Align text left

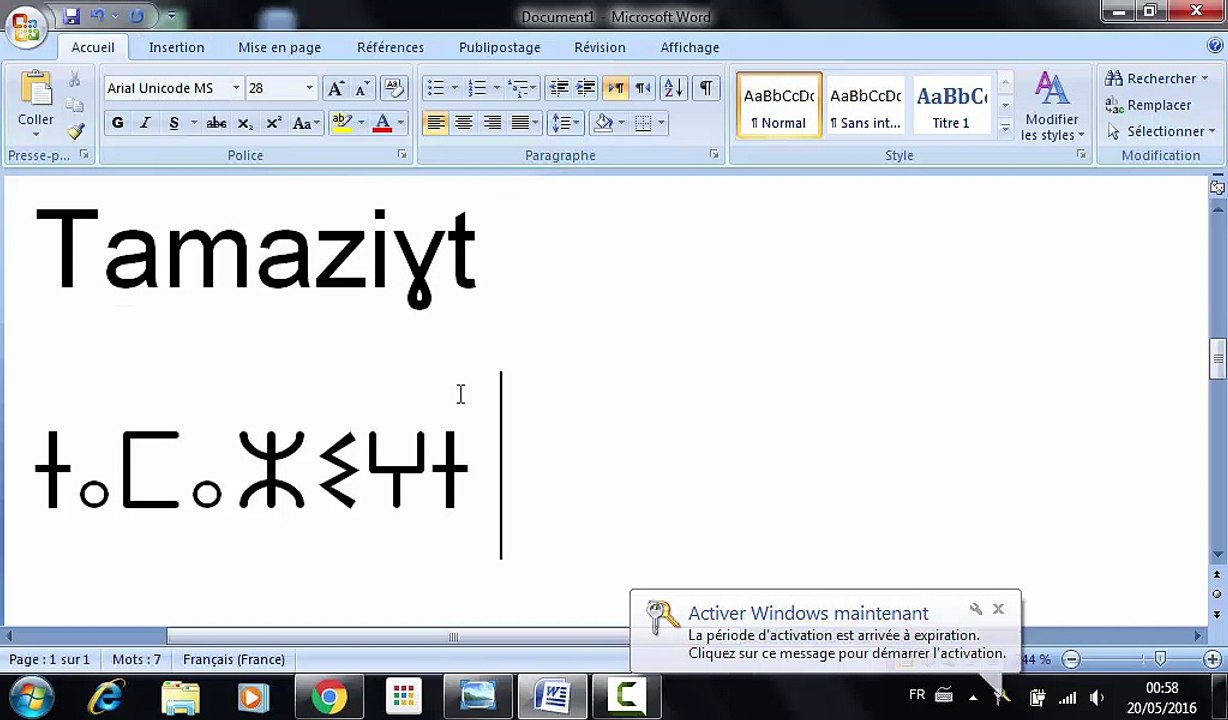[435, 123]
